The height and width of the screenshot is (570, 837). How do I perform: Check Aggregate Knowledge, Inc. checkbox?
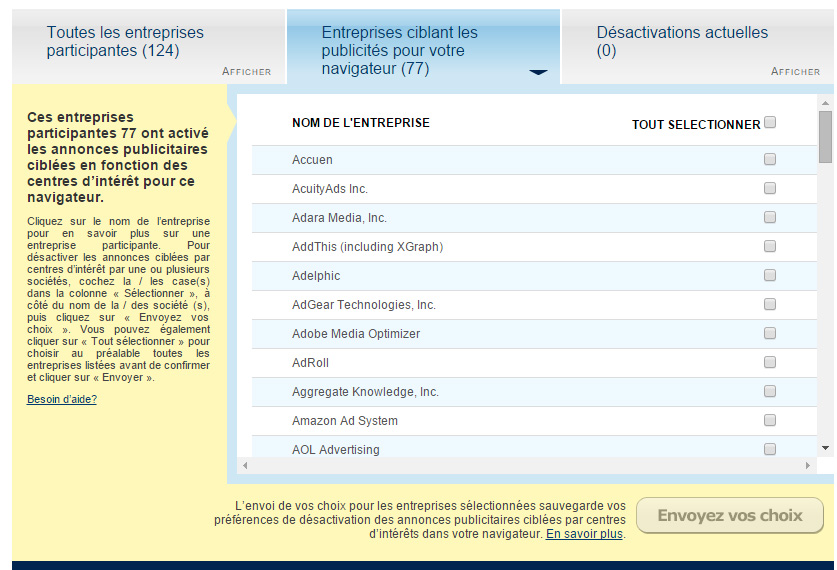[770, 391]
